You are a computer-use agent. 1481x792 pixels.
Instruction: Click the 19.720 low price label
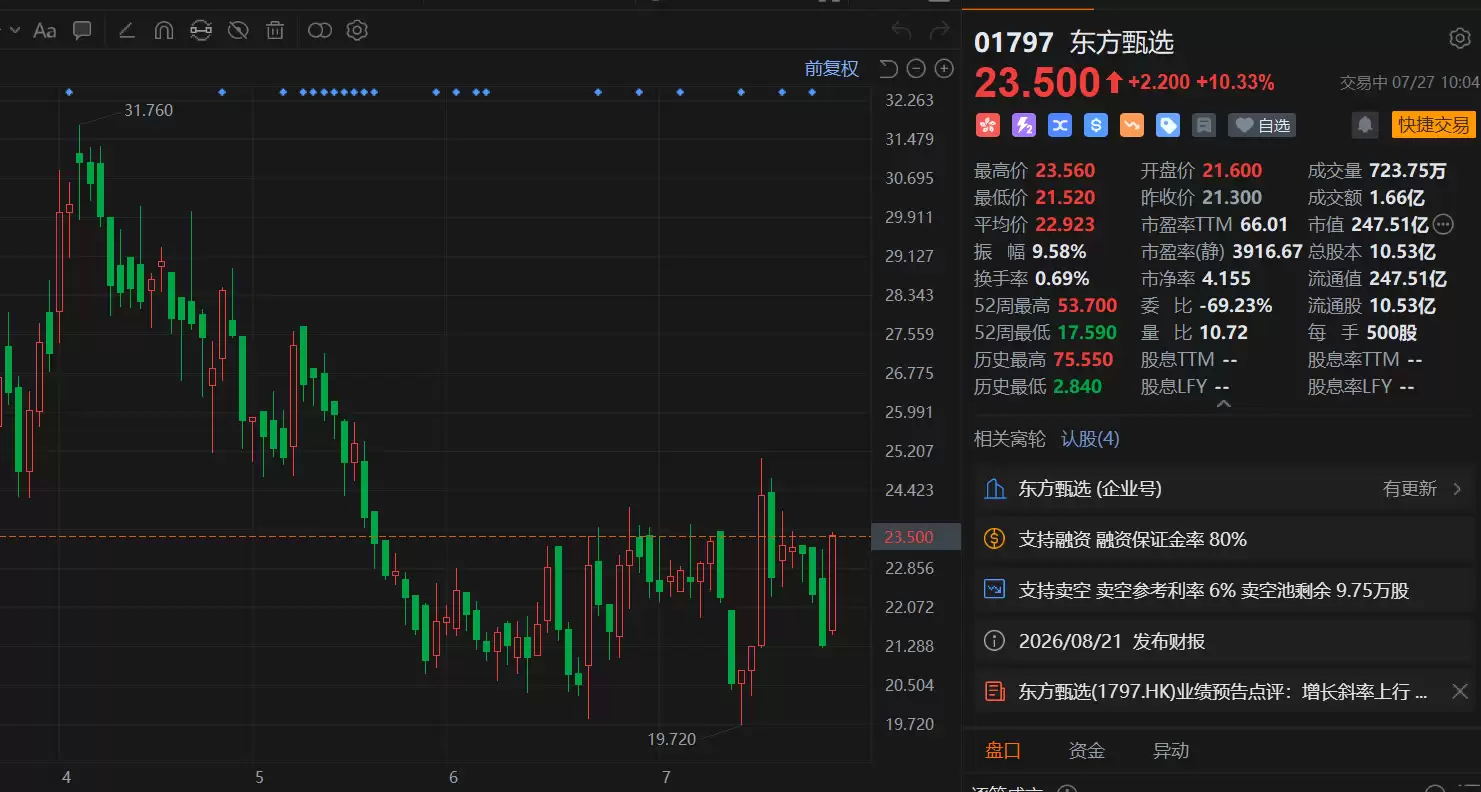tap(672, 739)
